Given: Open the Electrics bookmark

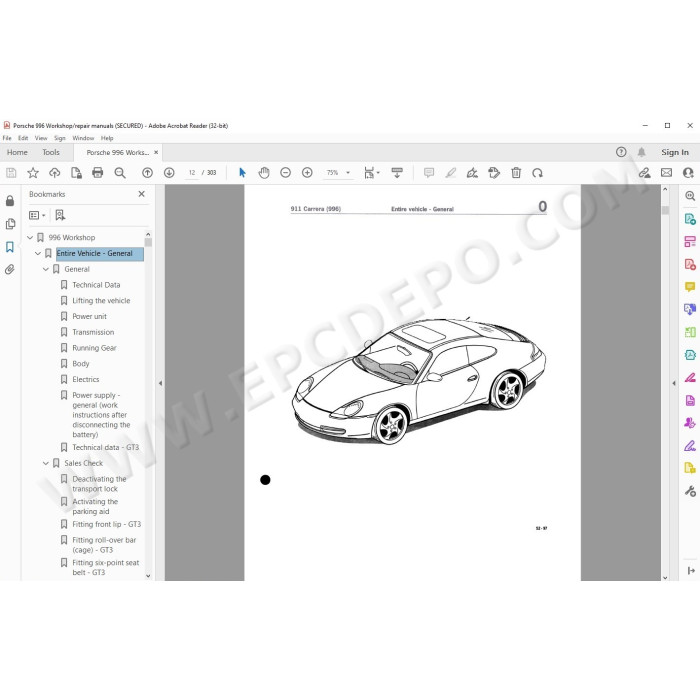Looking at the screenshot, I should pos(86,379).
